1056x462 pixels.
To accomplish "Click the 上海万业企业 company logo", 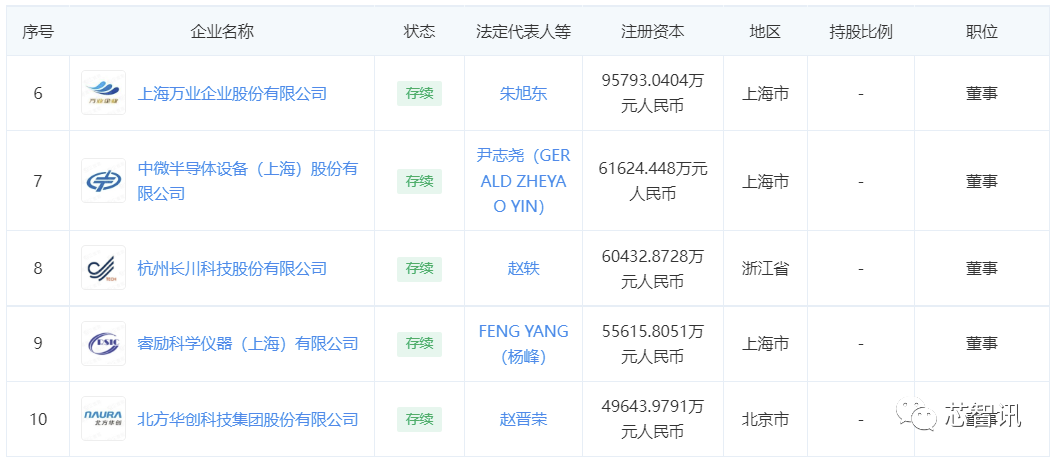I will click(103, 93).
